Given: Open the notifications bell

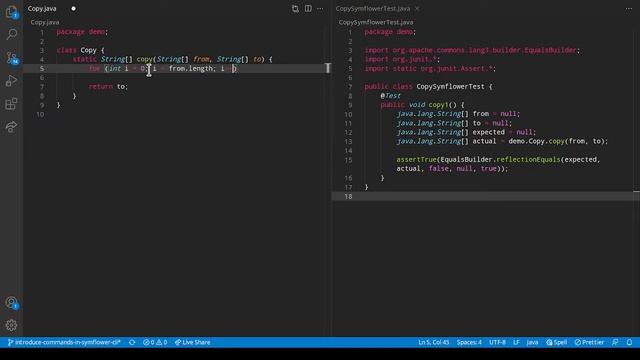Looking at the screenshot, I should [x=629, y=342].
